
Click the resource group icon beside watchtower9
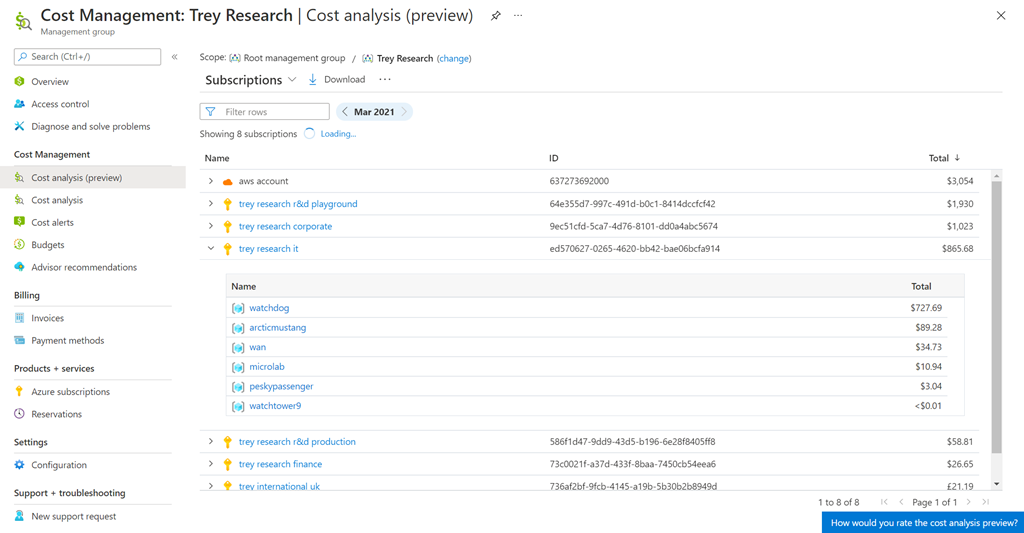pos(238,406)
